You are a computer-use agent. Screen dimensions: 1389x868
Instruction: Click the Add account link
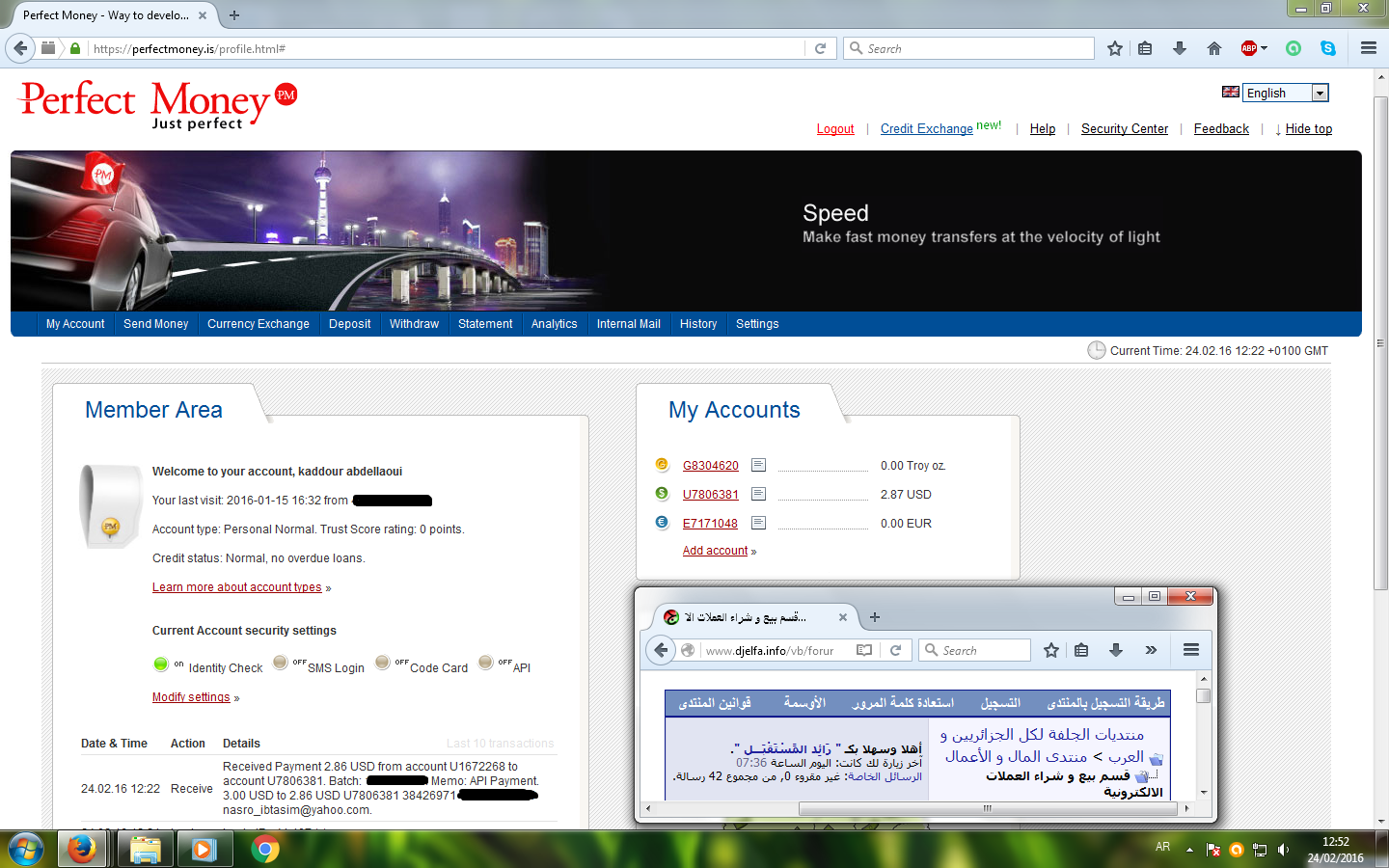pyautogui.click(x=716, y=551)
